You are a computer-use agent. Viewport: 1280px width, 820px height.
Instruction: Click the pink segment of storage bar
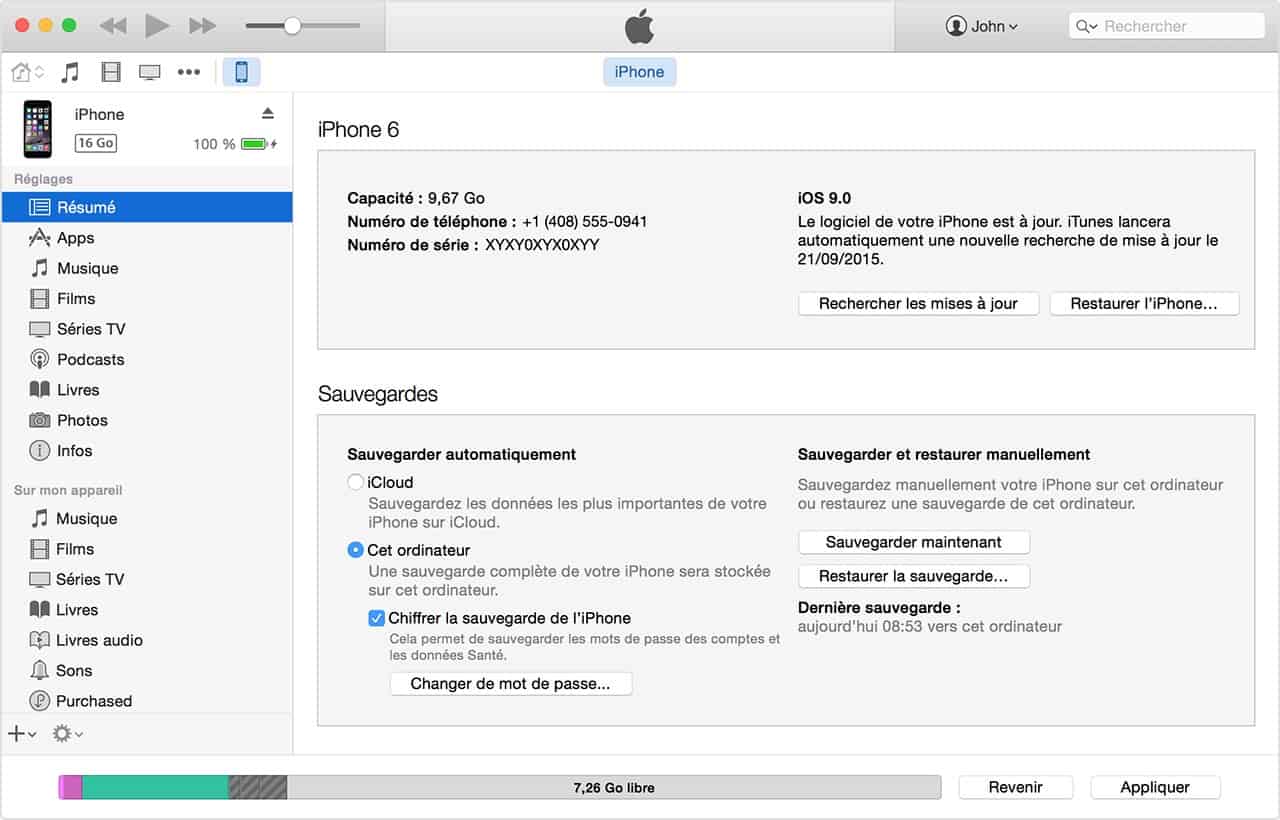tap(70, 787)
